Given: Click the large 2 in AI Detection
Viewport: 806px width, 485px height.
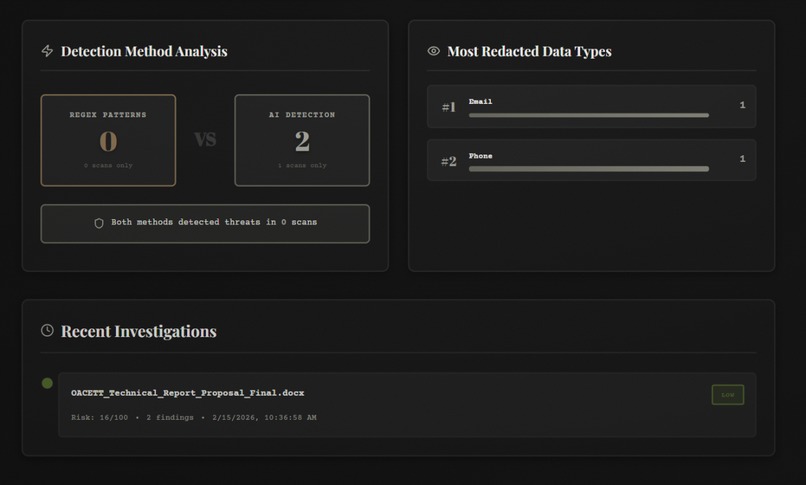Looking at the screenshot, I should [302, 141].
